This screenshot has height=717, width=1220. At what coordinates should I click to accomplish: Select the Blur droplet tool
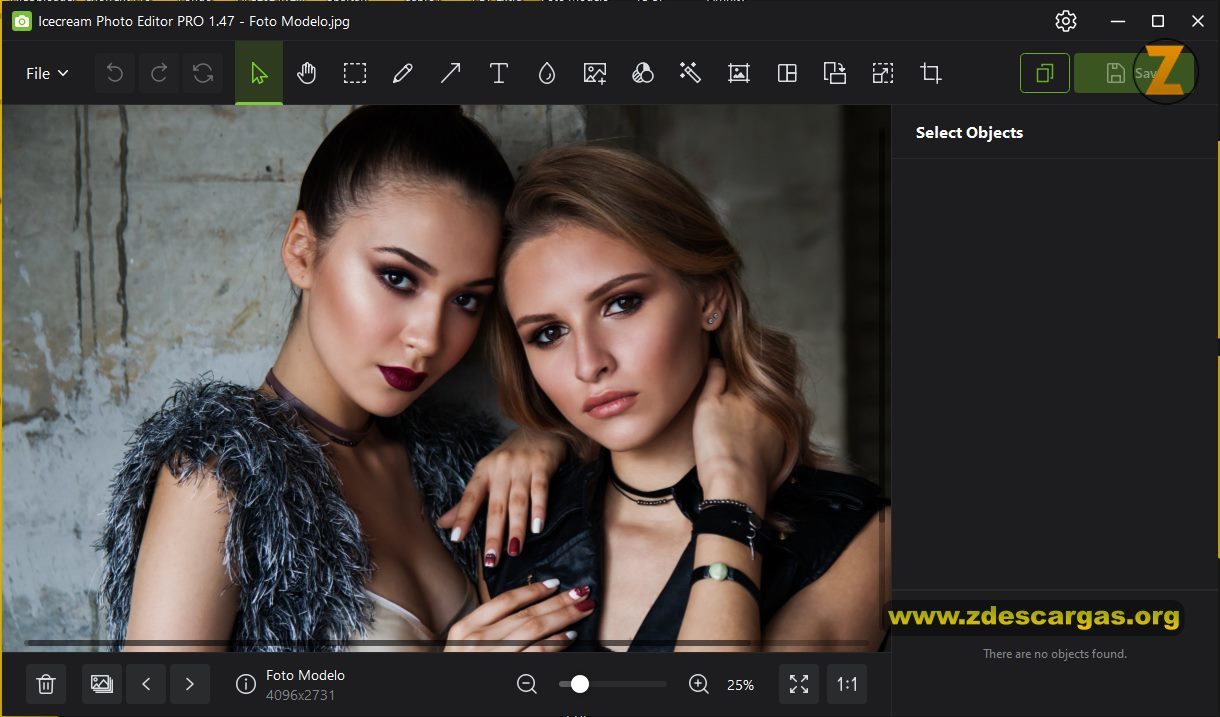coord(547,73)
